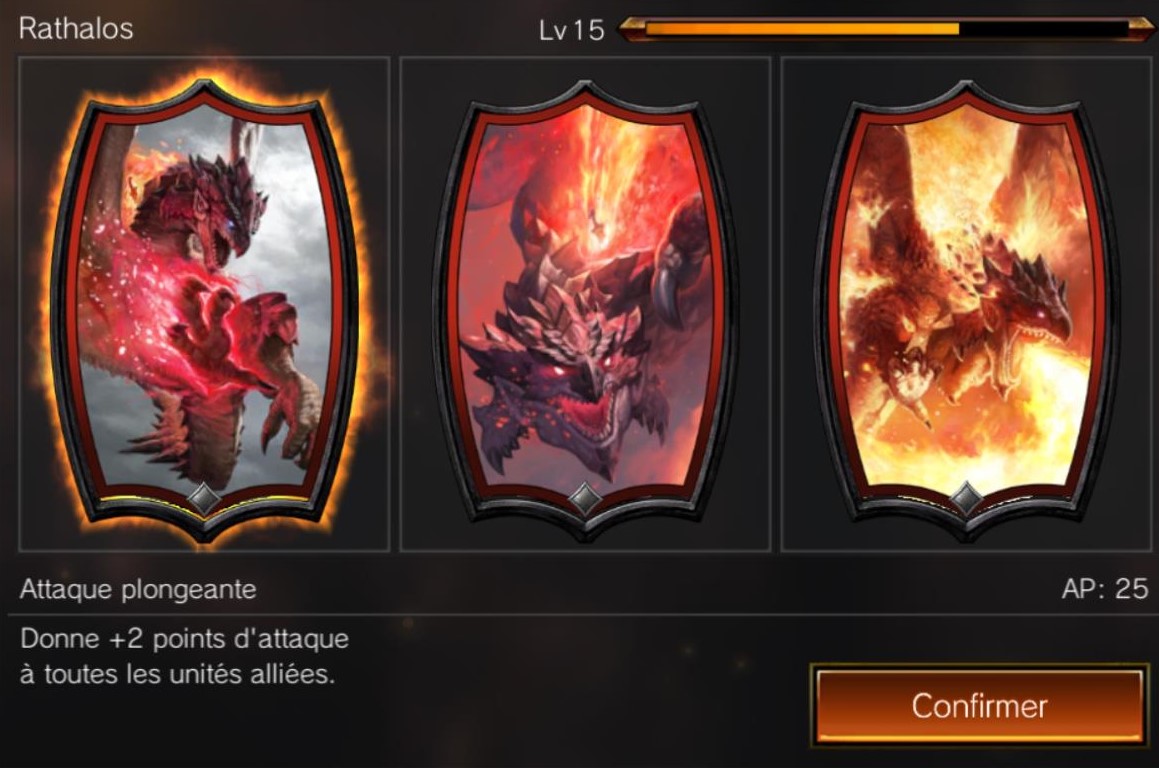1159x768 pixels.
Task: Click the diamond gem on the right card
Action: 965,499
